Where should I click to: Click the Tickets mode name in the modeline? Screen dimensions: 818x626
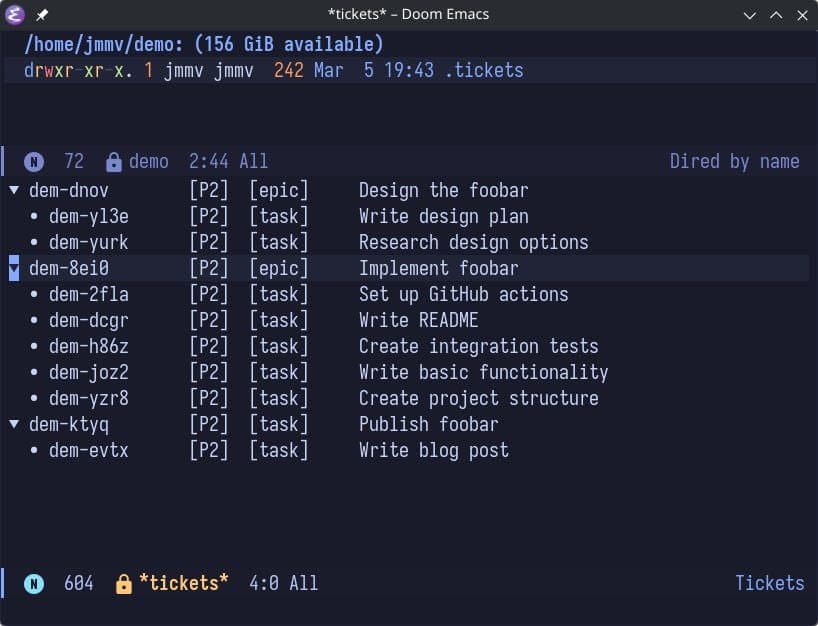769,583
